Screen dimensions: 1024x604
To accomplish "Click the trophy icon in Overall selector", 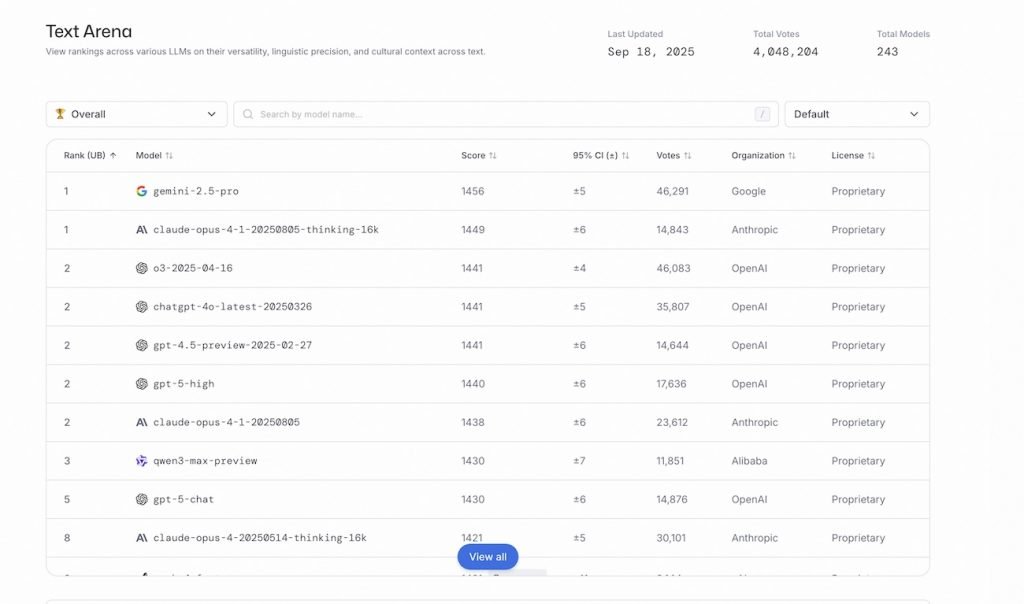I will [x=60, y=114].
